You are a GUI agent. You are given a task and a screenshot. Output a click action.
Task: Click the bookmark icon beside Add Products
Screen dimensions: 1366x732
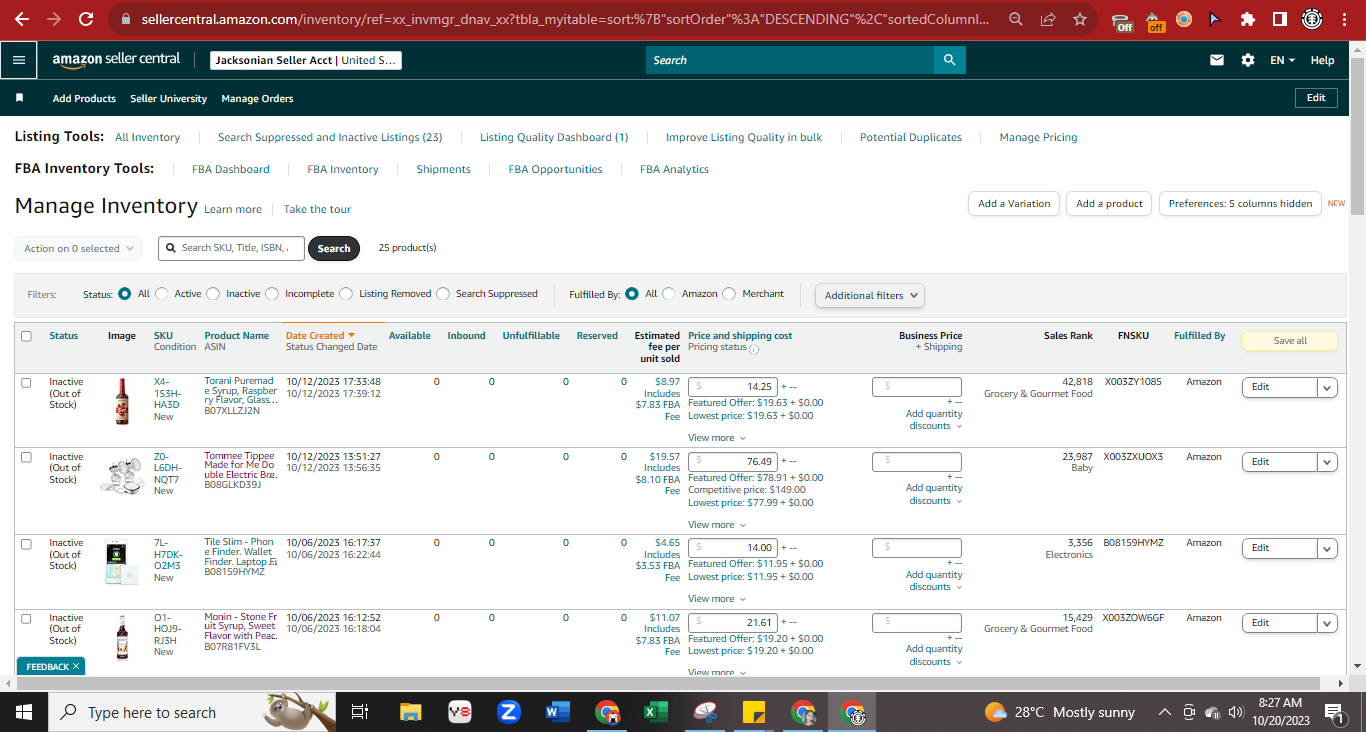19,98
